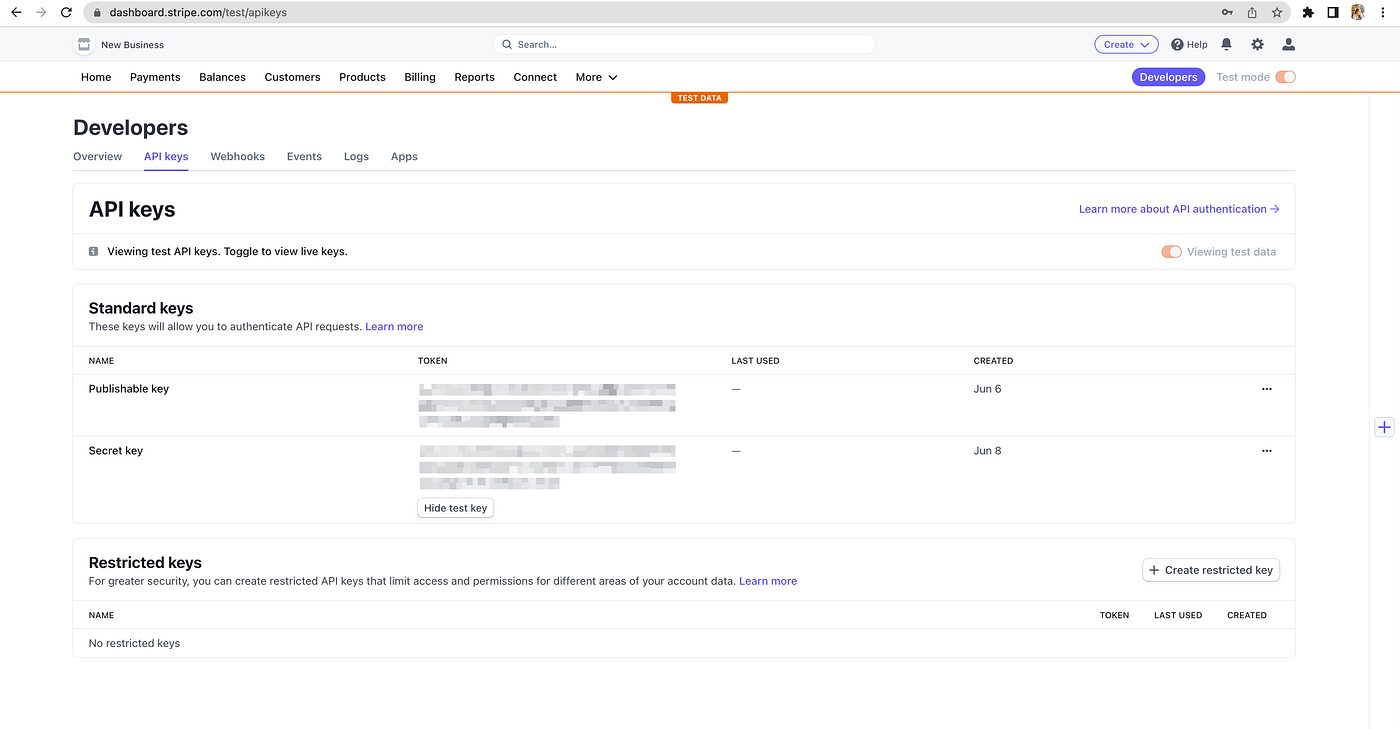Click the New Business account name
The image size is (1400, 729).
tap(132, 45)
